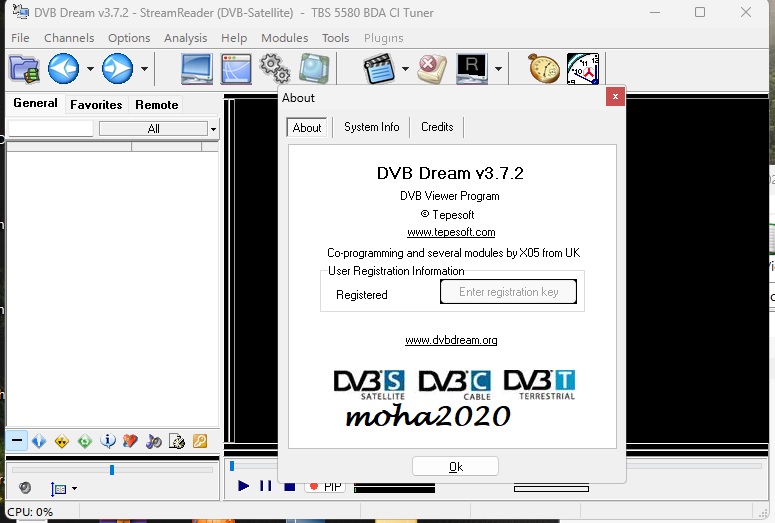
Task: Click the green diamond refresh icon
Action: pos(85,441)
